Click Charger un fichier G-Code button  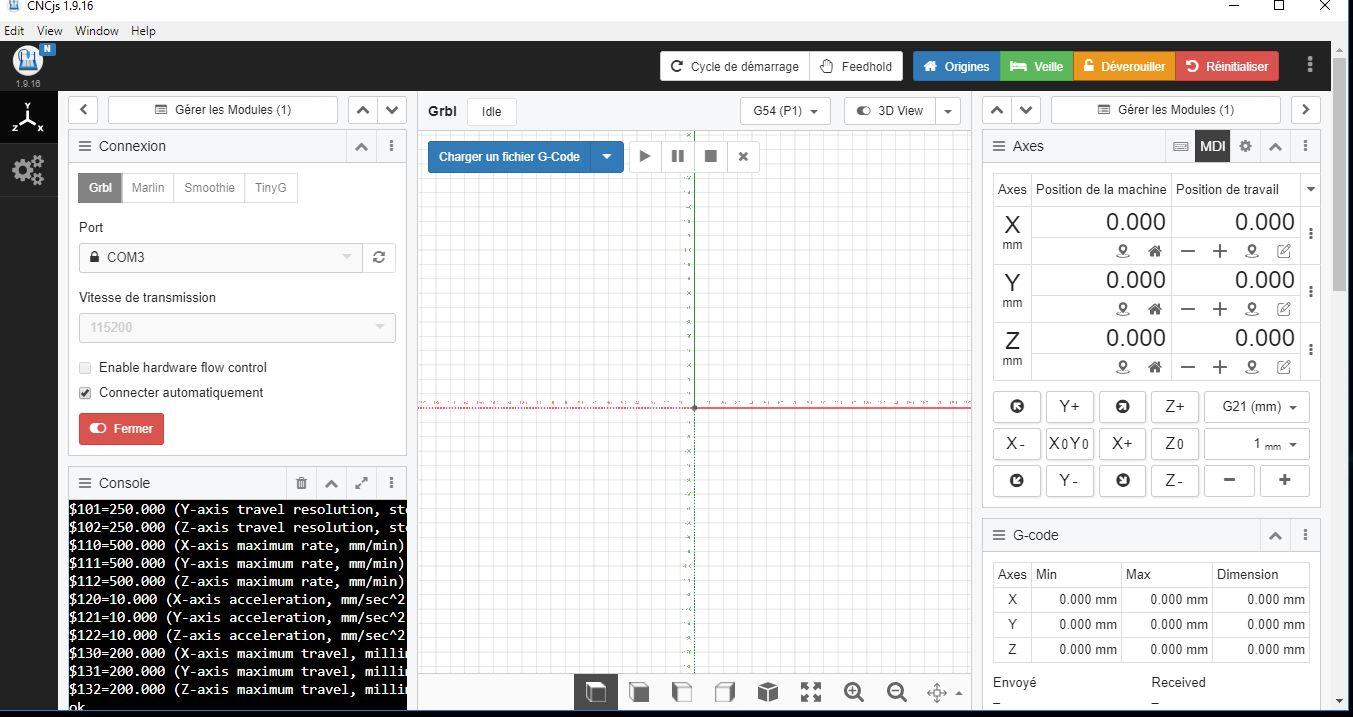tap(509, 157)
